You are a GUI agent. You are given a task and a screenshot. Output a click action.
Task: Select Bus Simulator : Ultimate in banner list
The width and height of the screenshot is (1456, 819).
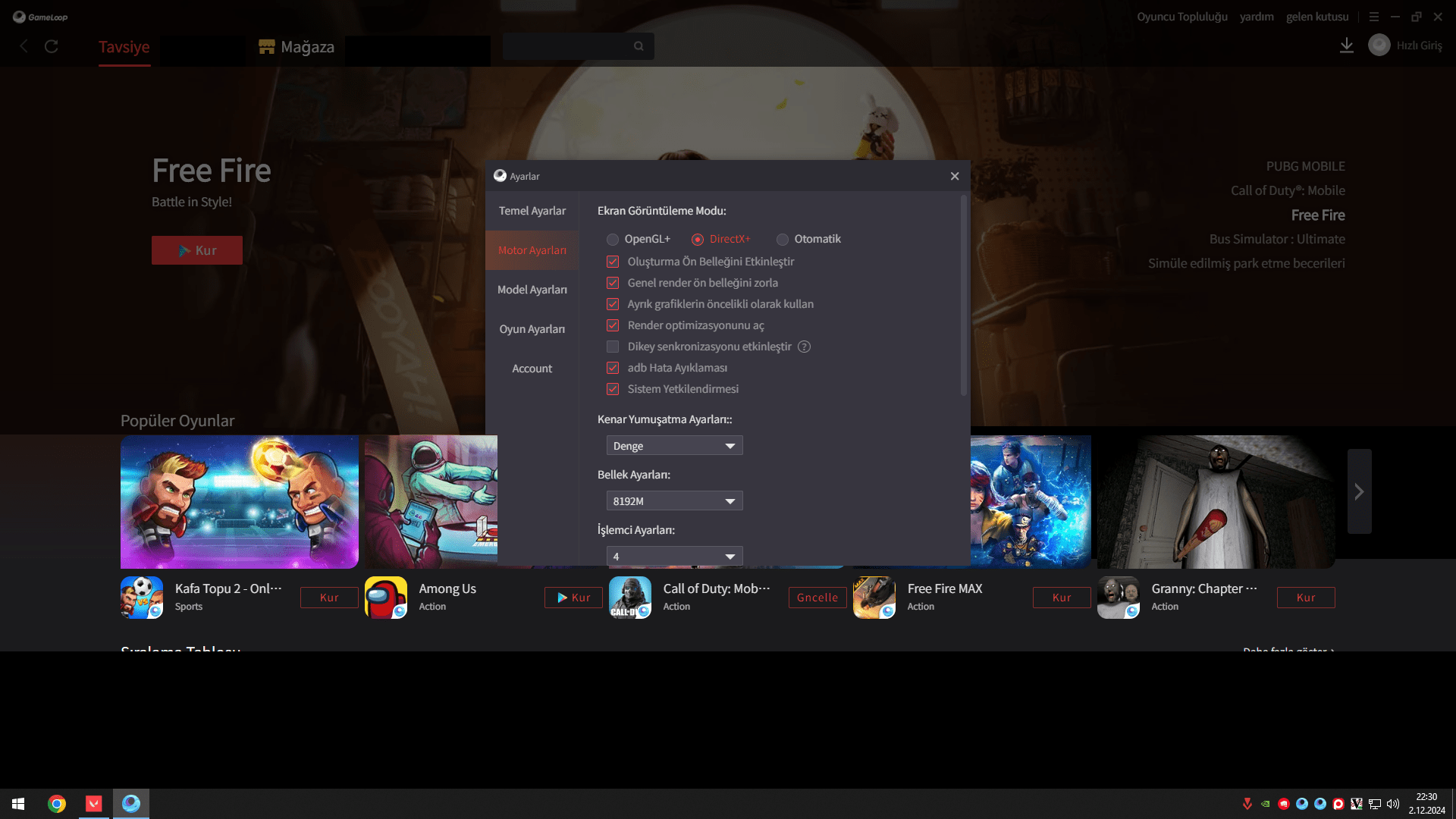pyautogui.click(x=1277, y=239)
